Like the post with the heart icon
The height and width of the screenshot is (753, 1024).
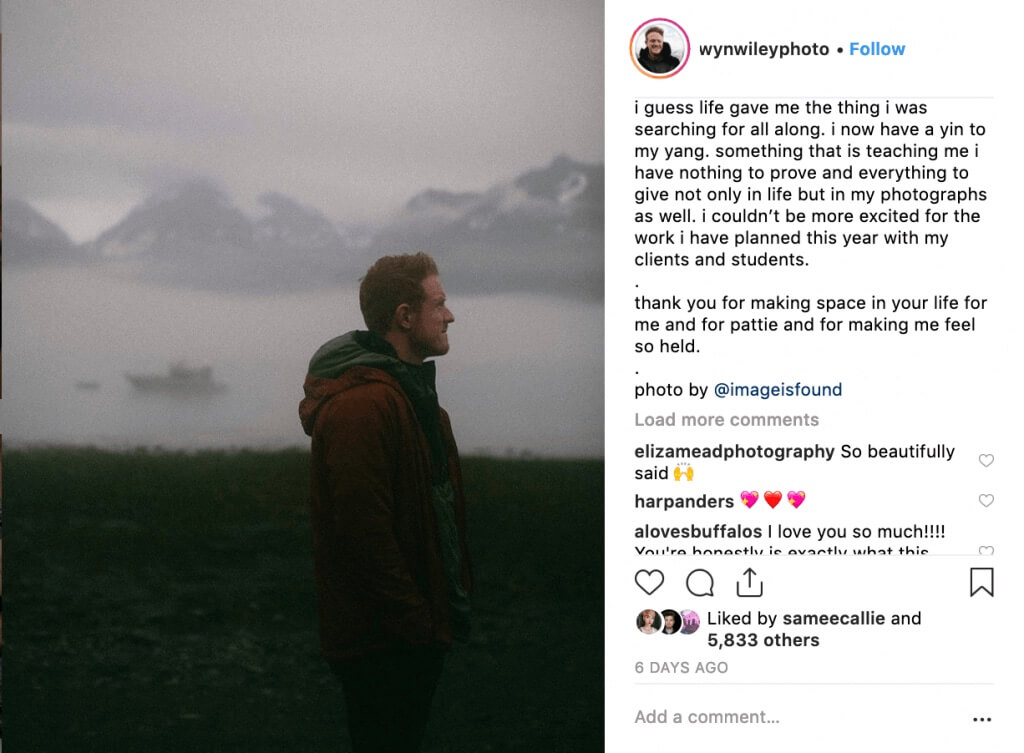point(649,582)
